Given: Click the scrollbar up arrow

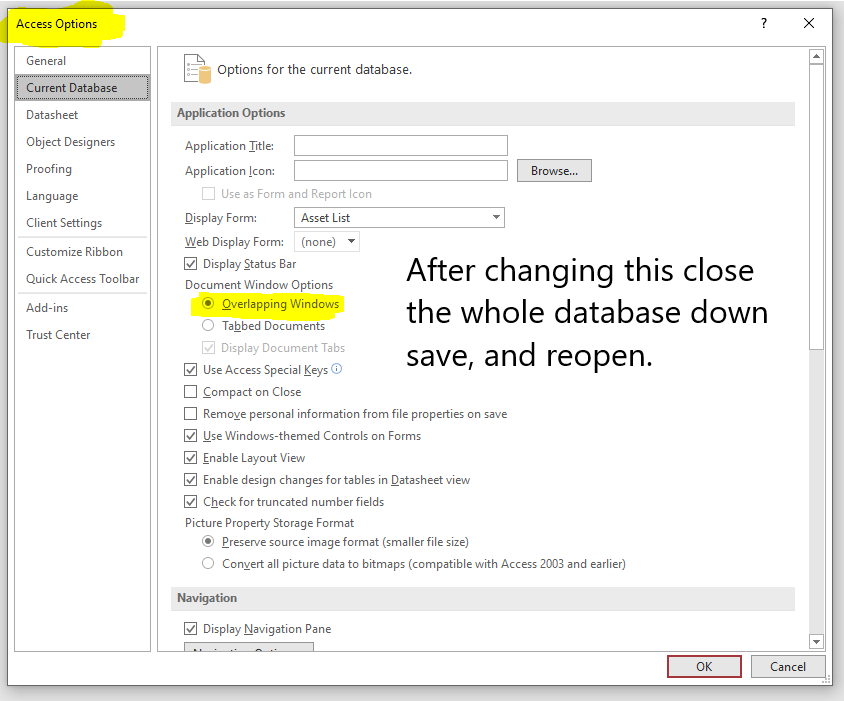Looking at the screenshot, I should [x=817, y=57].
